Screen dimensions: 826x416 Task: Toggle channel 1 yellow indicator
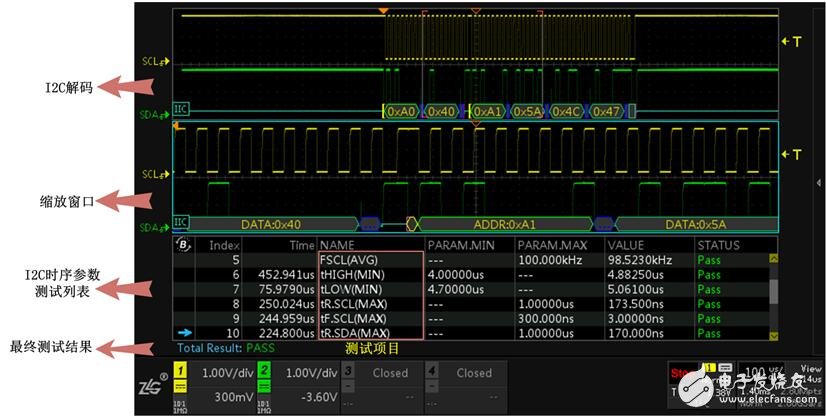[x=181, y=372]
